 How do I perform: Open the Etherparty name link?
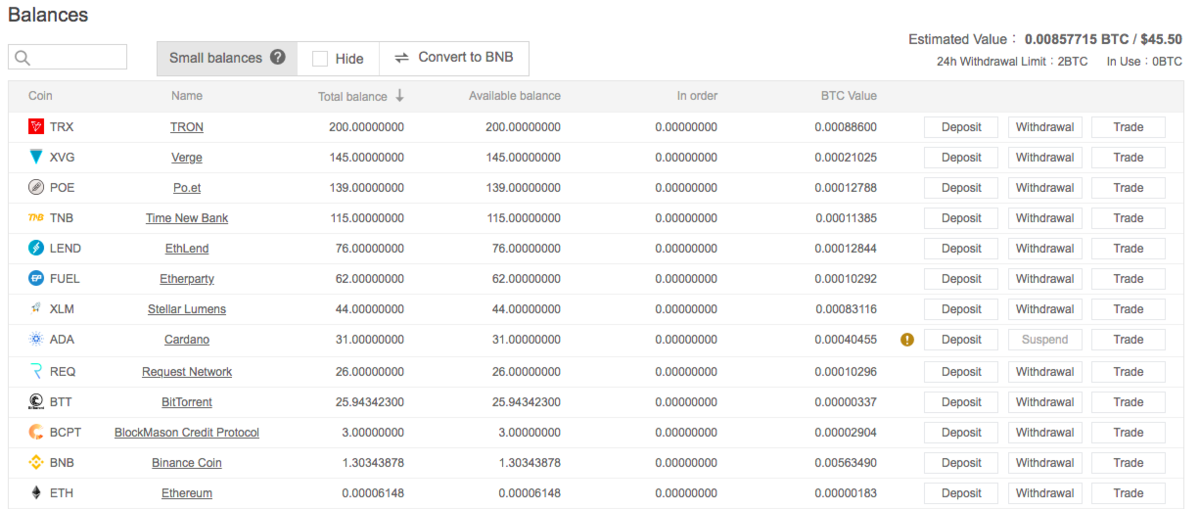(187, 279)
